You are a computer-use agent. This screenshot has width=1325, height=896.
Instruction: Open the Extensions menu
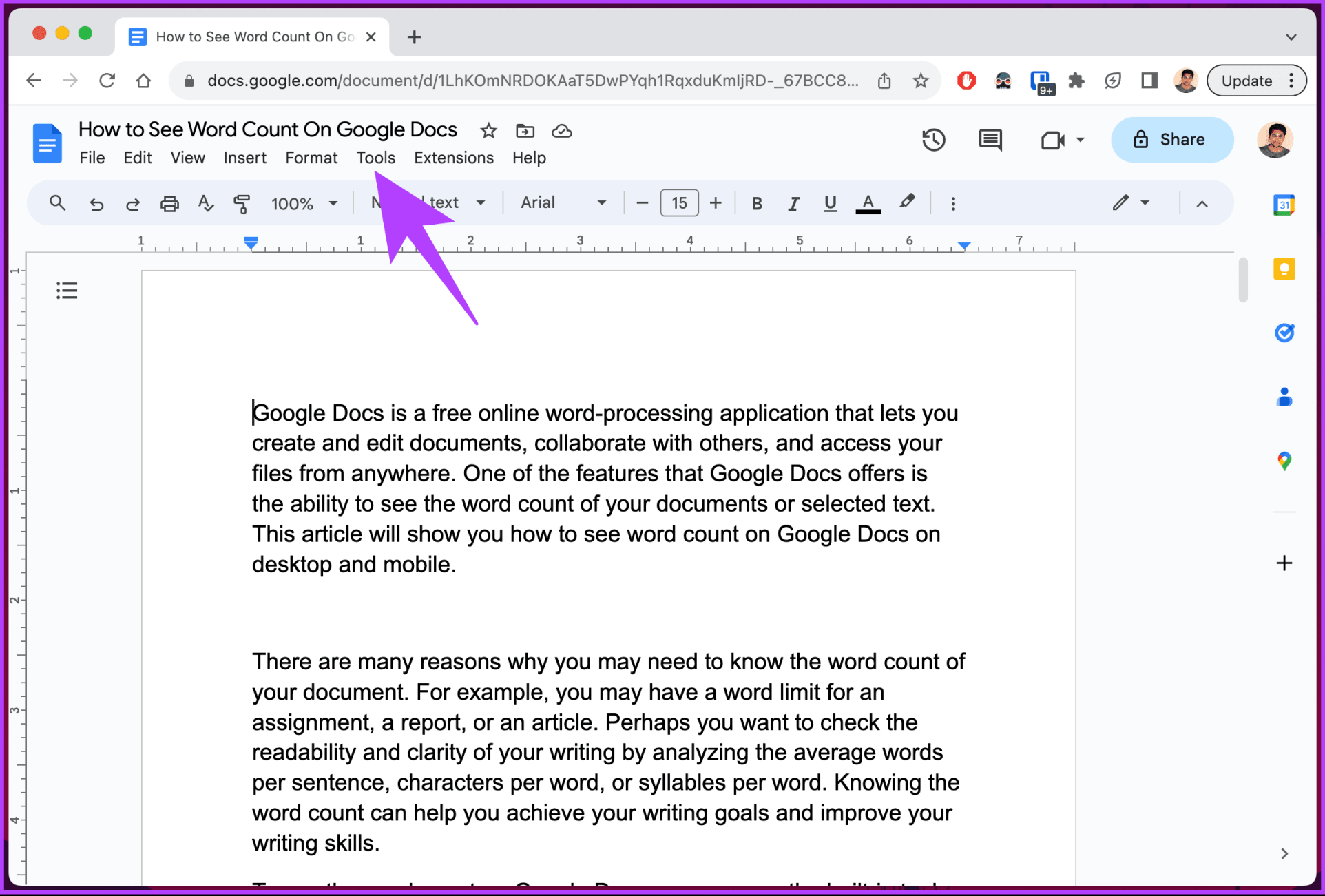[453, 158]
